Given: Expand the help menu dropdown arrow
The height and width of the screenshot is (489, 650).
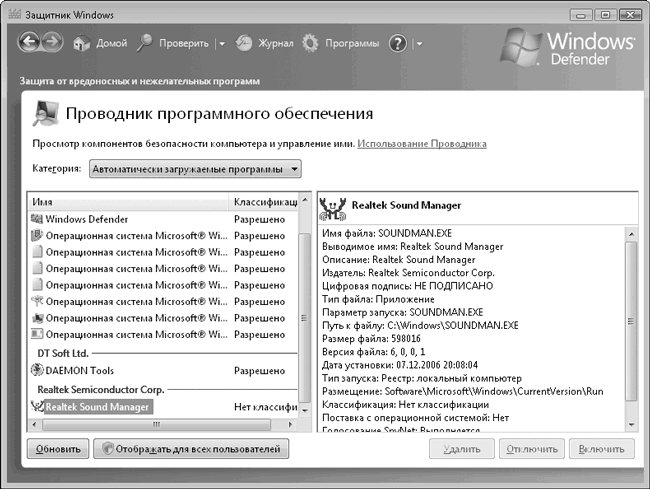Looking at the screenshot, I should tap(419, 44).
